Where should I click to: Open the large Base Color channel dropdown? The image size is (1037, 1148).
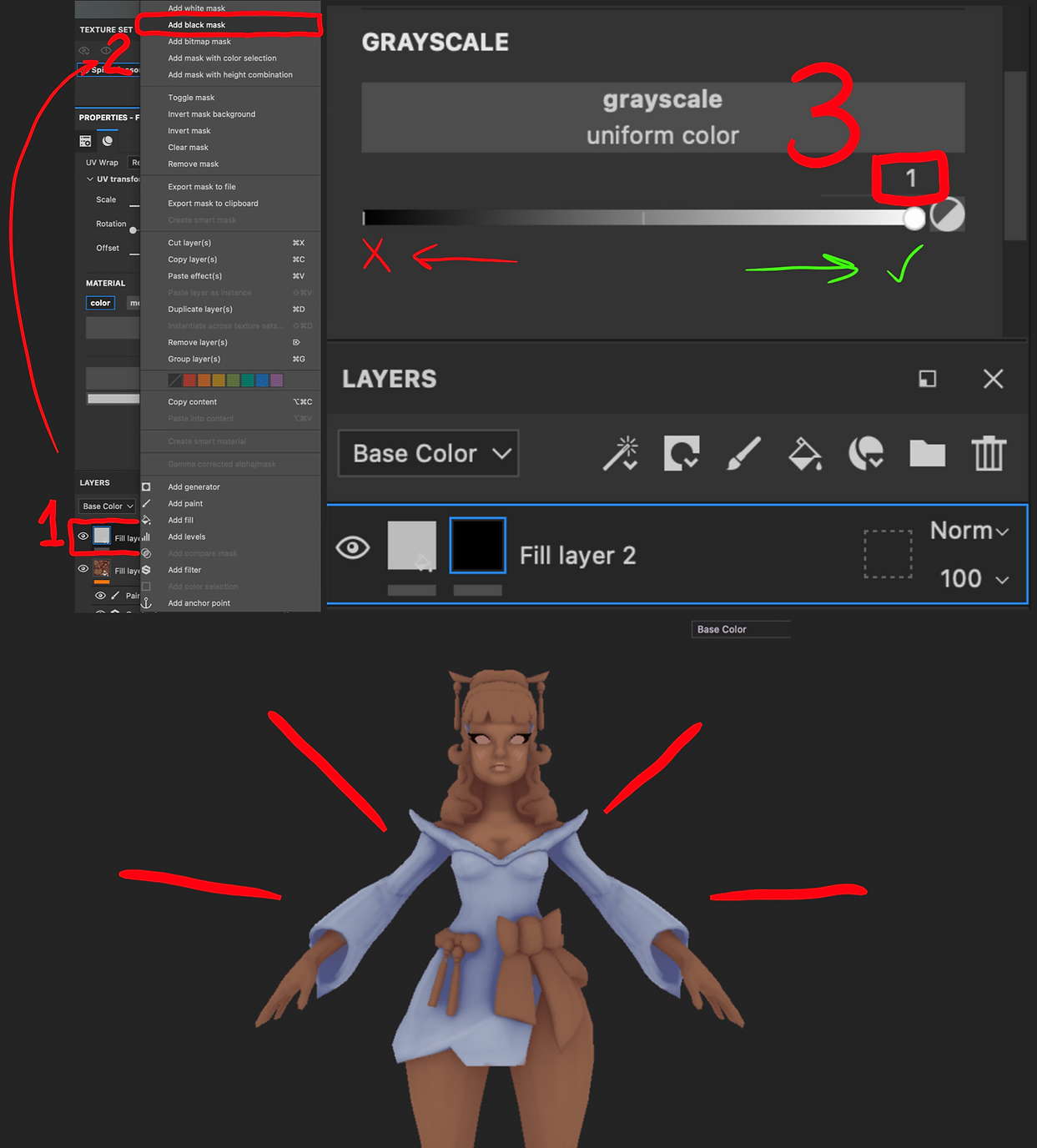(428, 454)
